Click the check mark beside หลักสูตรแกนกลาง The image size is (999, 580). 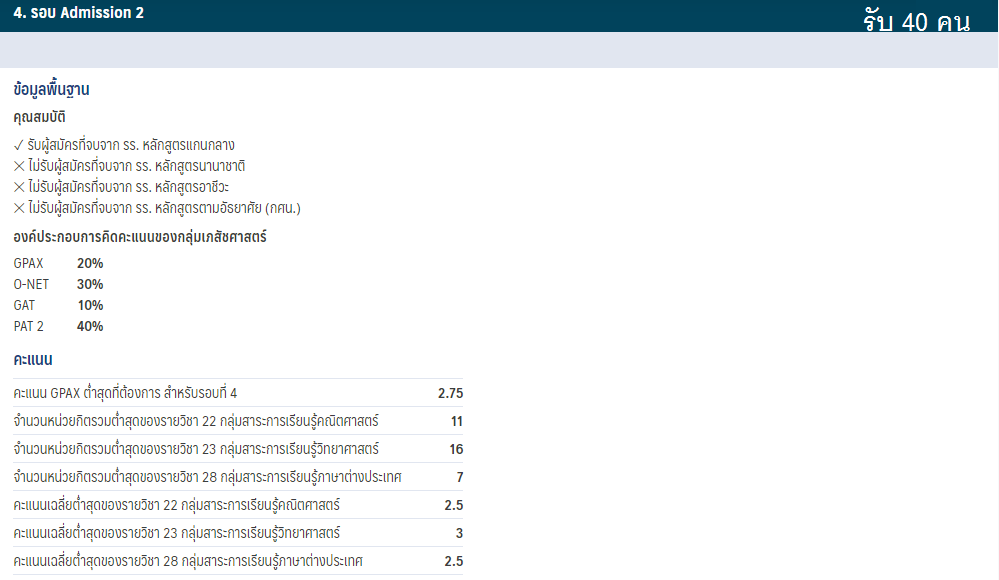coord(19,145)
